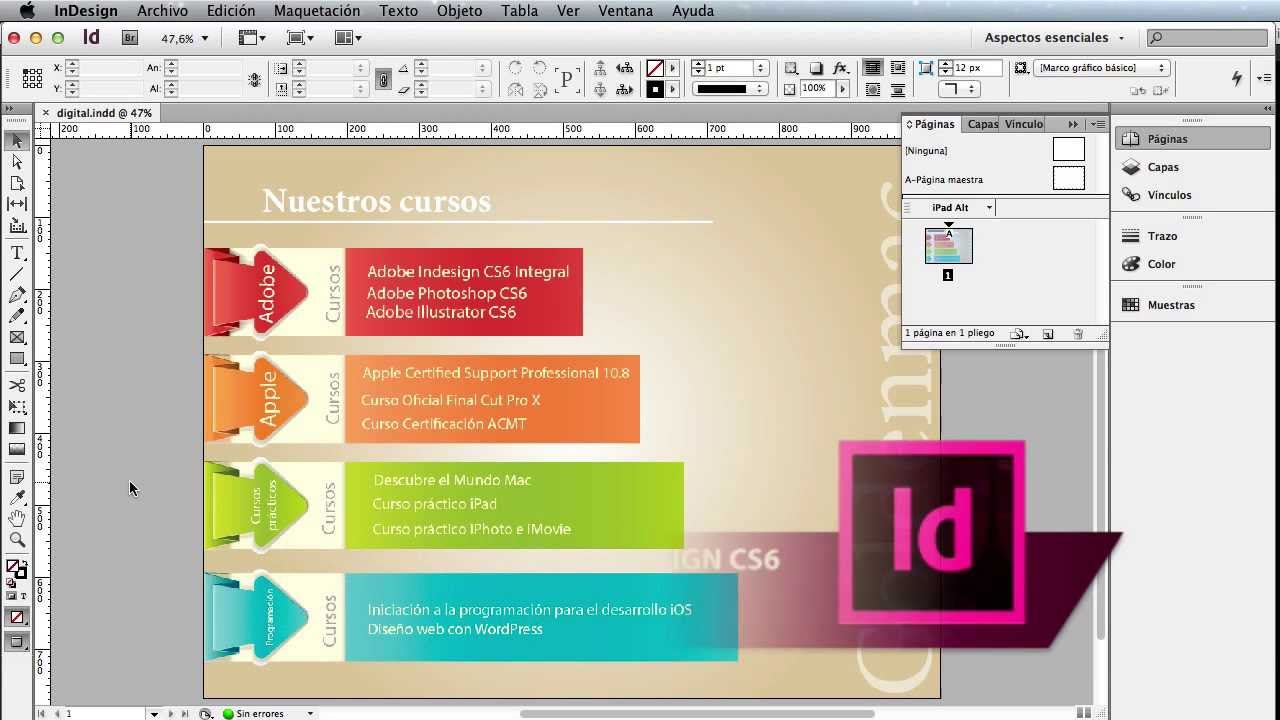Click the opacity 100% field
The image size is (1280, 720).
(816, 89)
